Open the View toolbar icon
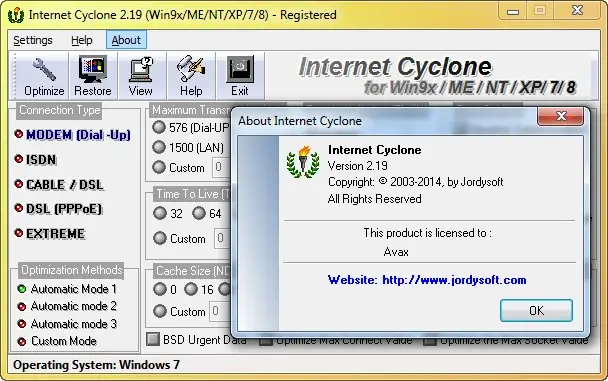Screen dimensions: 608x381 (141, 76)
